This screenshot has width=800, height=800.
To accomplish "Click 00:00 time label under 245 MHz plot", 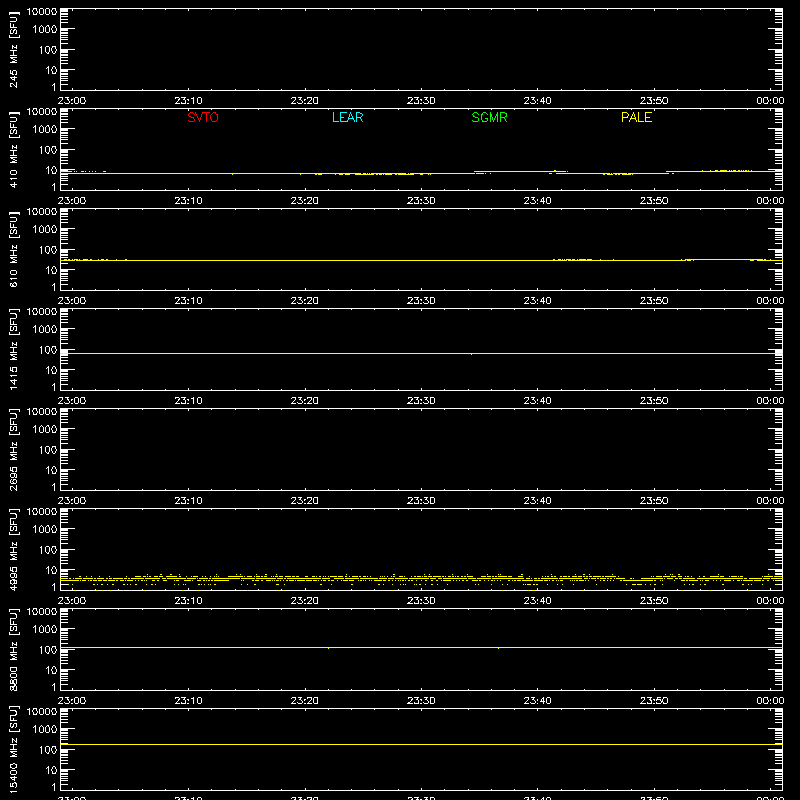I will (770, 101).
